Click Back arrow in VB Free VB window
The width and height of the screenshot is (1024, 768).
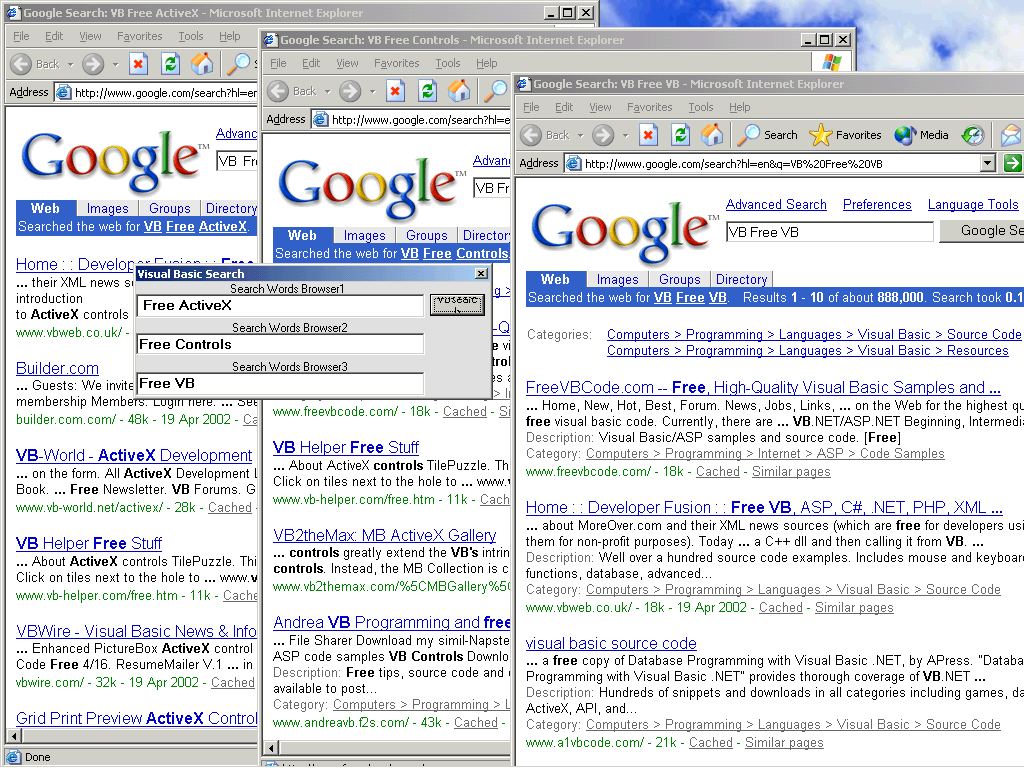[531, 135]
